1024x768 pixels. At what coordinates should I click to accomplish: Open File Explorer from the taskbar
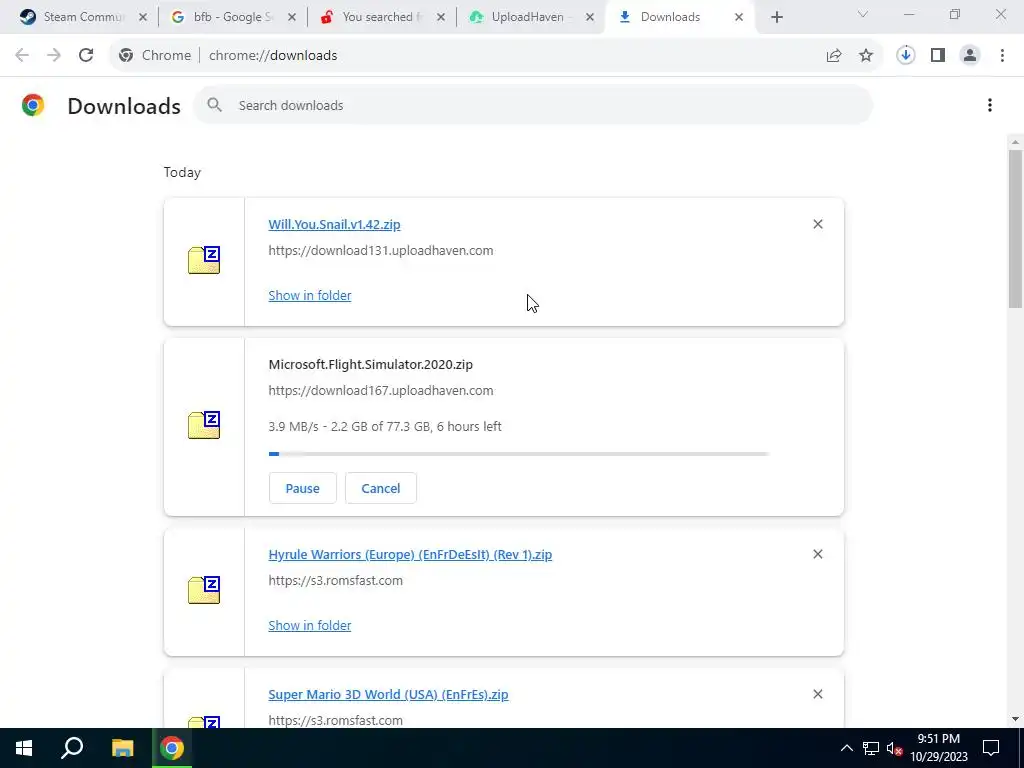122,748
